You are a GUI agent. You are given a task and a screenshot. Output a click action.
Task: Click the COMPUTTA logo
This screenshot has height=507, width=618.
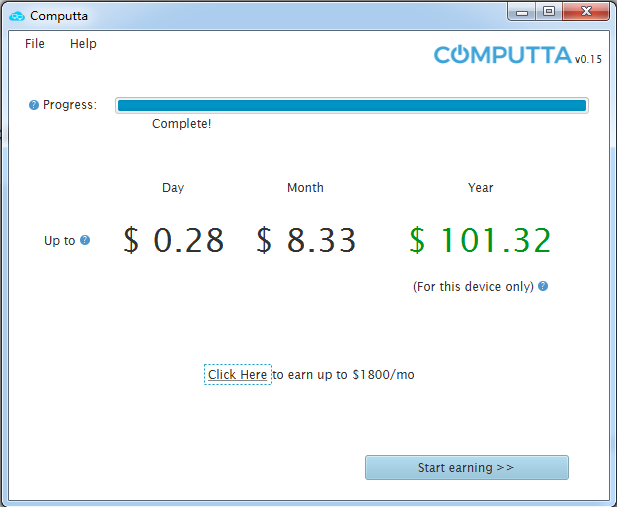coord(503,55)
